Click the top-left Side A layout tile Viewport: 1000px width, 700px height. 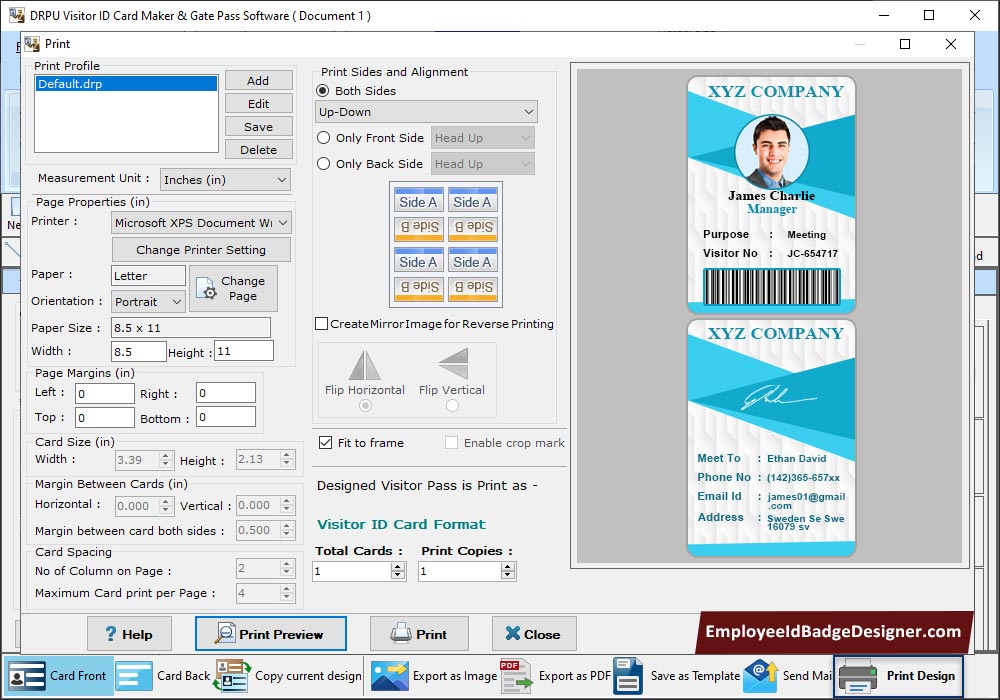click(418, 200)
